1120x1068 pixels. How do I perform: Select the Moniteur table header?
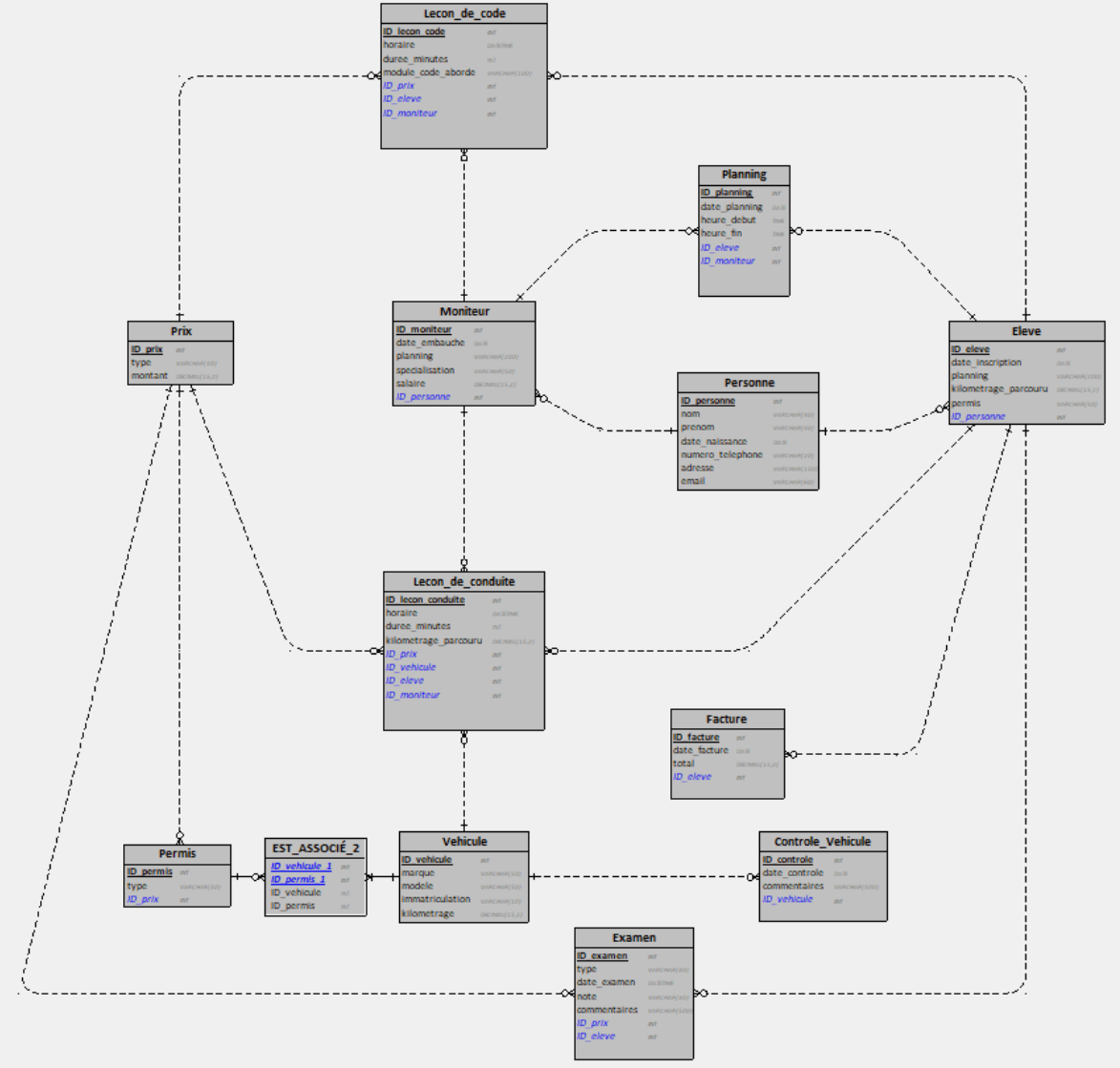coord(464,311)
